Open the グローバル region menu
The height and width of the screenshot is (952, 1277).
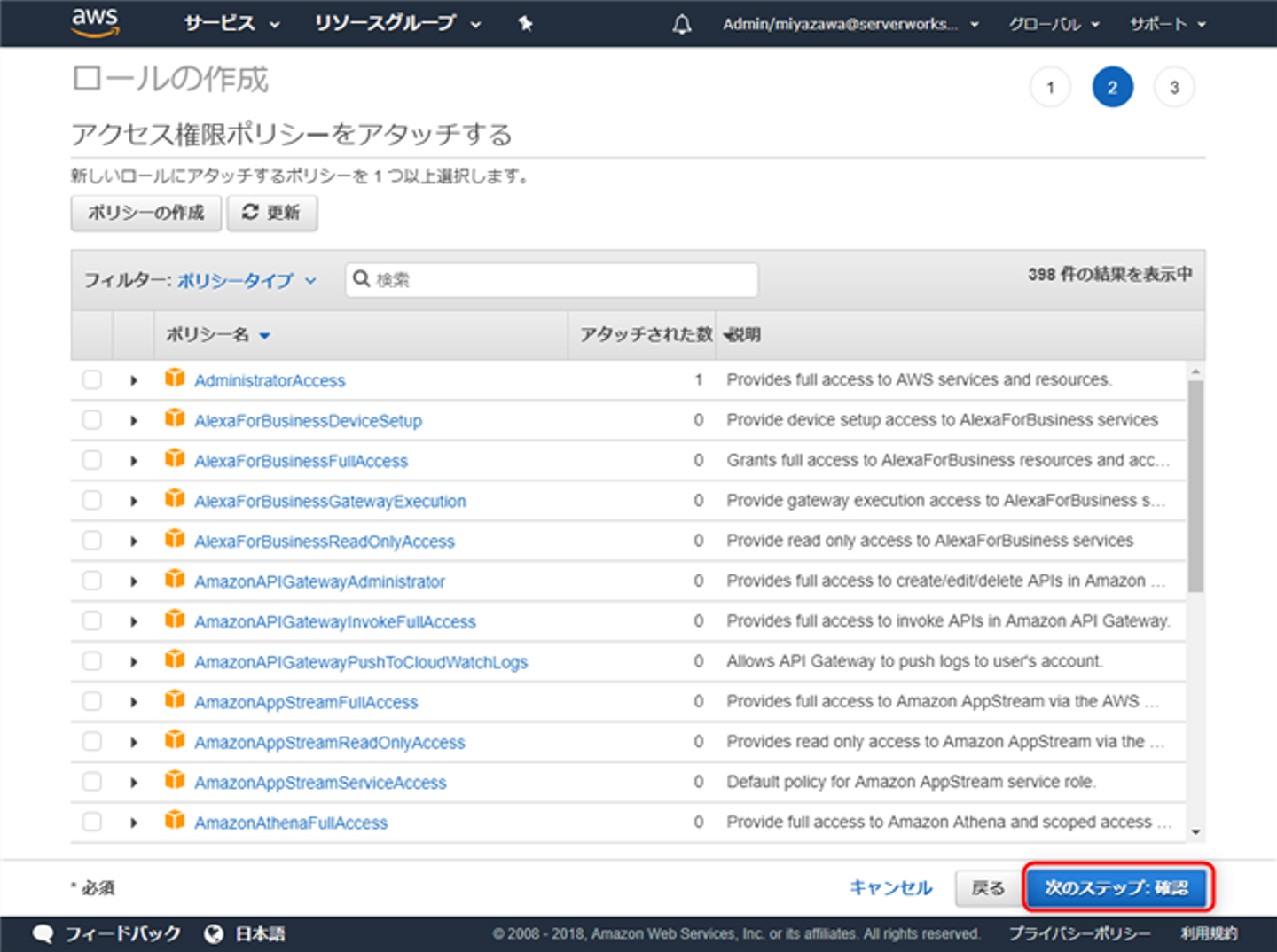pos(1054,24)
